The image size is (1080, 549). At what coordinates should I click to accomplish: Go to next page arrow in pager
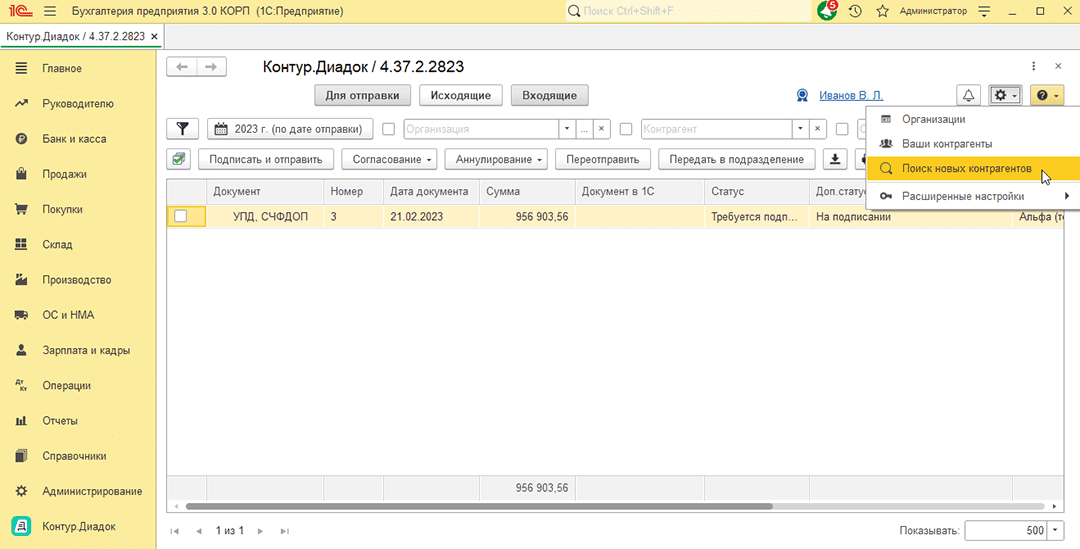tap(260, 531)
